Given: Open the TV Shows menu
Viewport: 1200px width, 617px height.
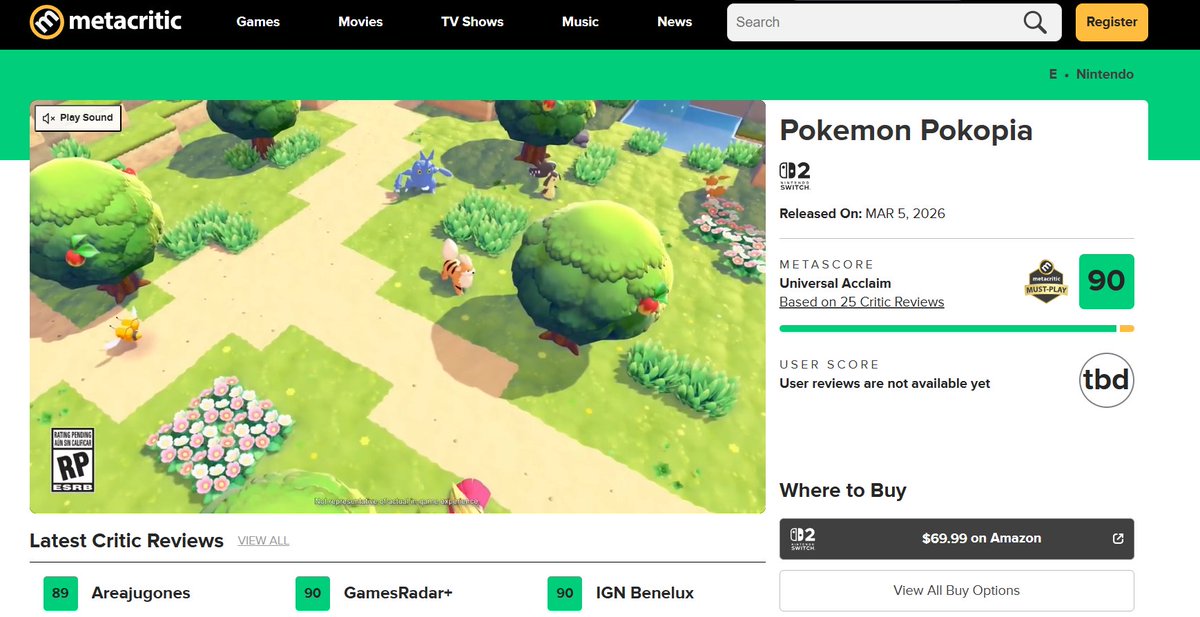Looking at the screenshot, I should tap(472, 22).
